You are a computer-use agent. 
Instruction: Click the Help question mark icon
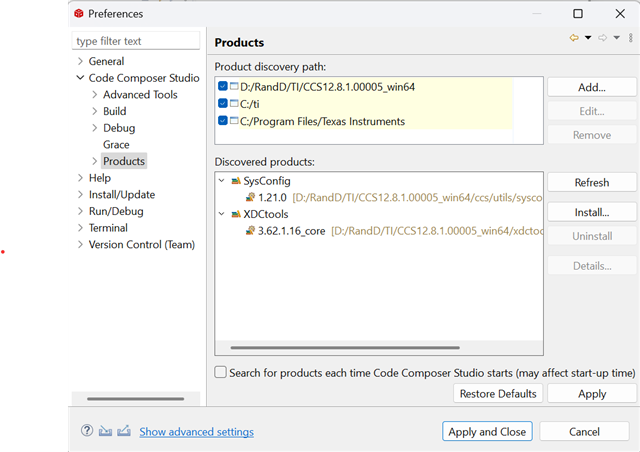[87, 430]
